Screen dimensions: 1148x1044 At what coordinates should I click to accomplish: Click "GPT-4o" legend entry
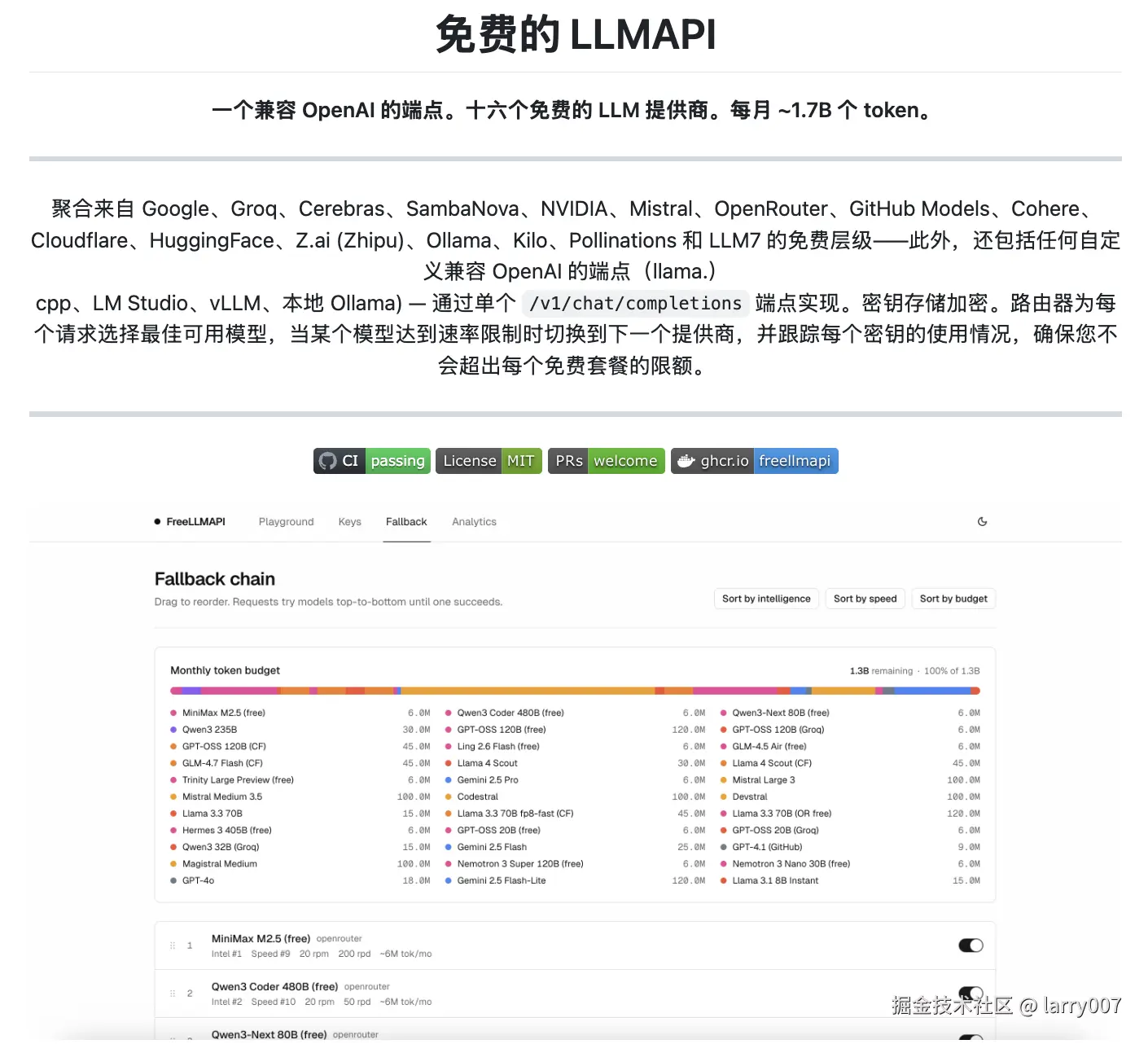click(x=198, y=881)
